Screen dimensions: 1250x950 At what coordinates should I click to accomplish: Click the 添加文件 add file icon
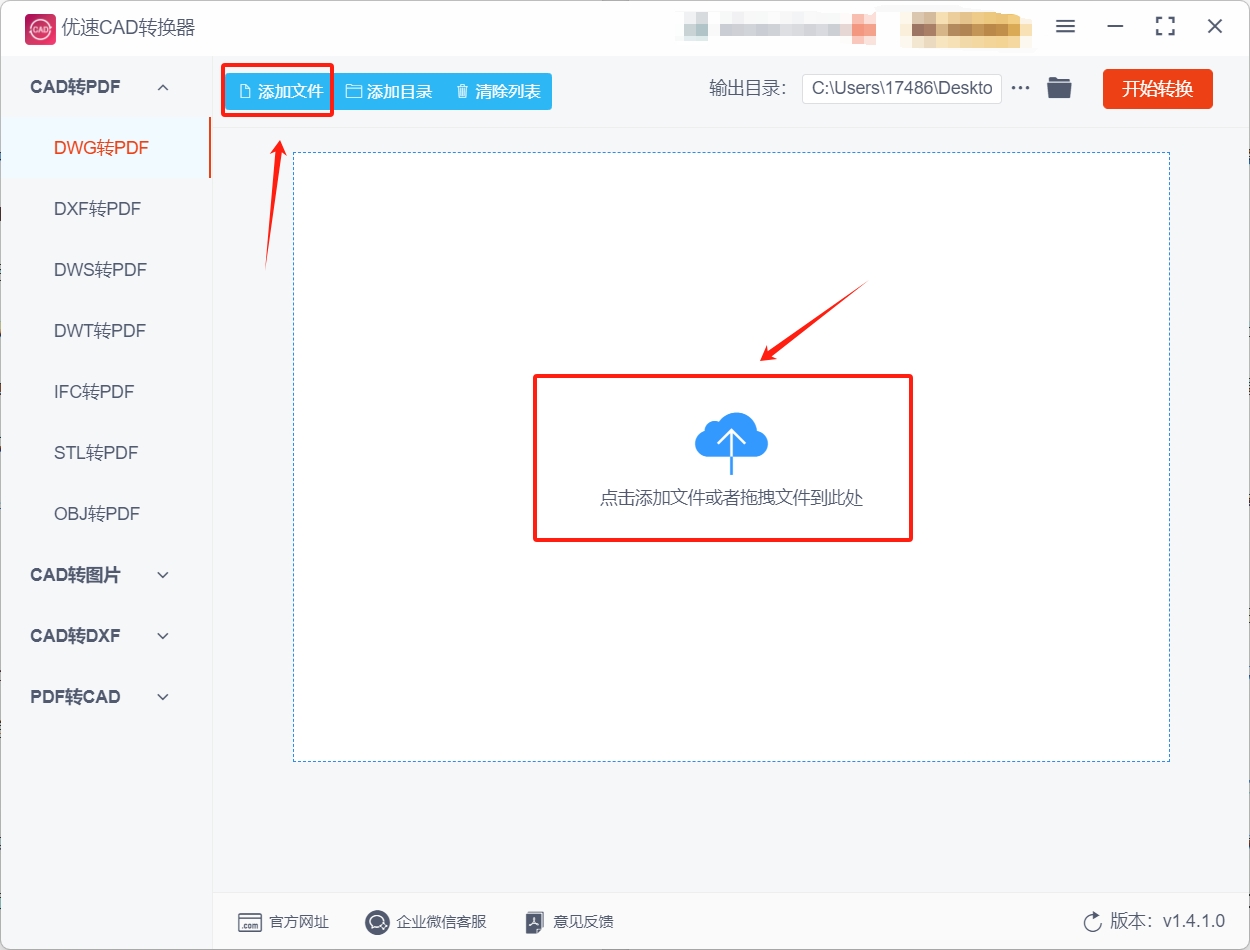(245, 90)
